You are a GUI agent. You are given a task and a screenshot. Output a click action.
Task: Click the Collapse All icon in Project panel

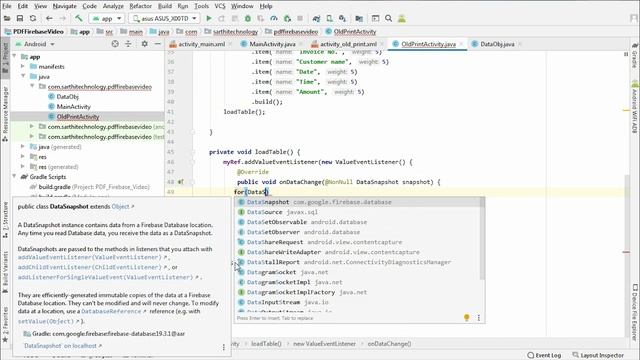(x=128, y=44)
